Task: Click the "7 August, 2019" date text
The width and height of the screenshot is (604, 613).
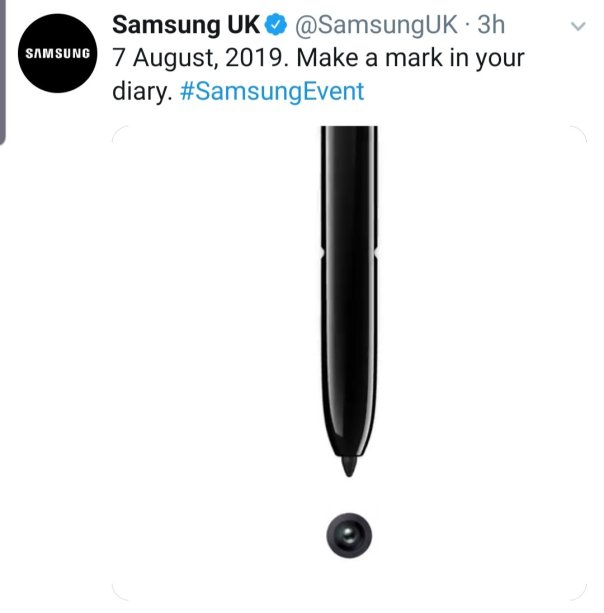Action: coord(201,58)
